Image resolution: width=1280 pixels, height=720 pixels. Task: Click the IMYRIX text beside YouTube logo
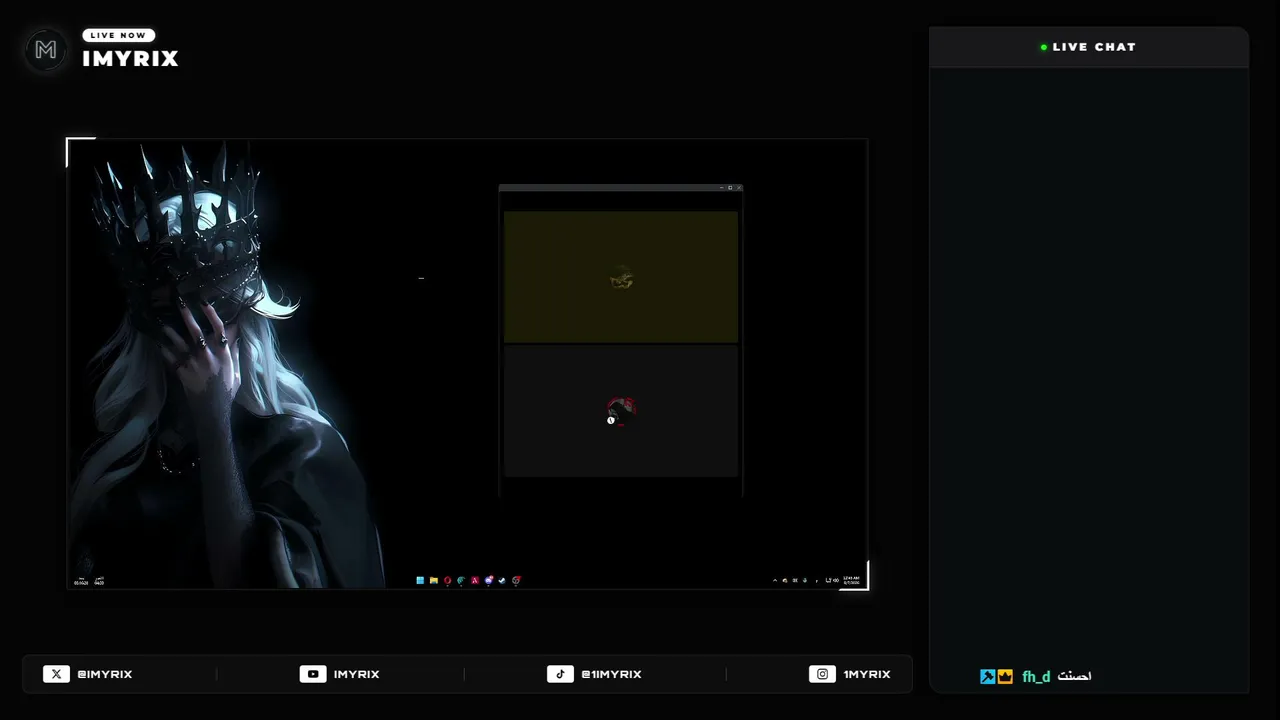point(356,674)
